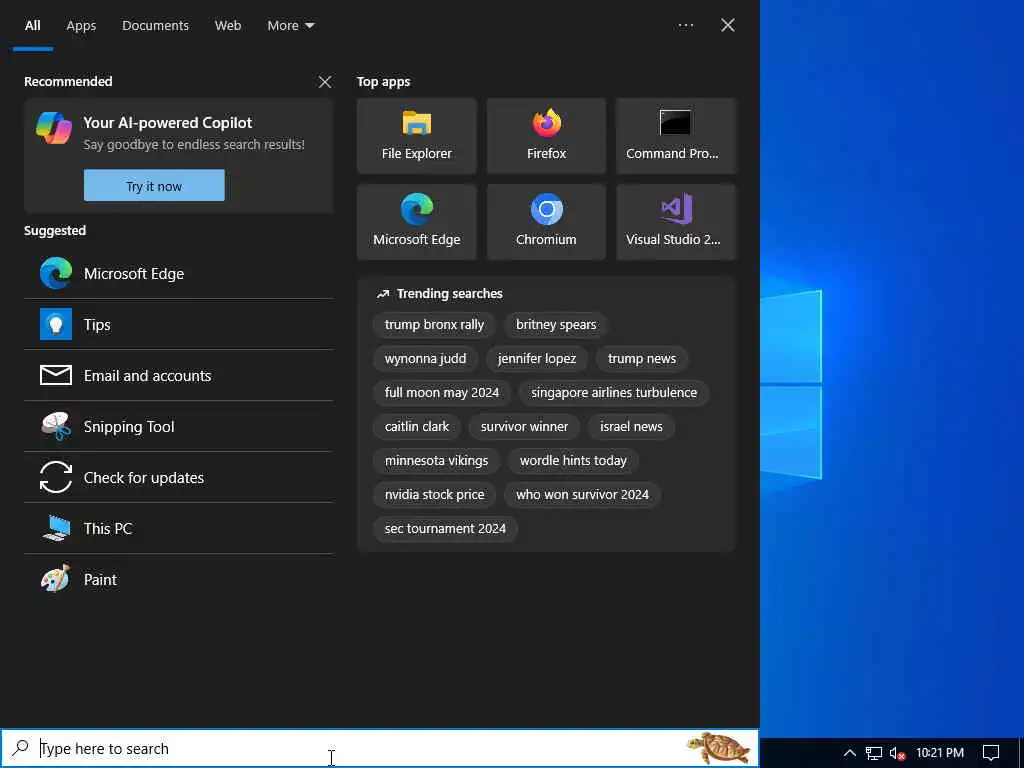Search trending 'britney spears'
The image size is (1024, 768).
click(x=556, y=325)
